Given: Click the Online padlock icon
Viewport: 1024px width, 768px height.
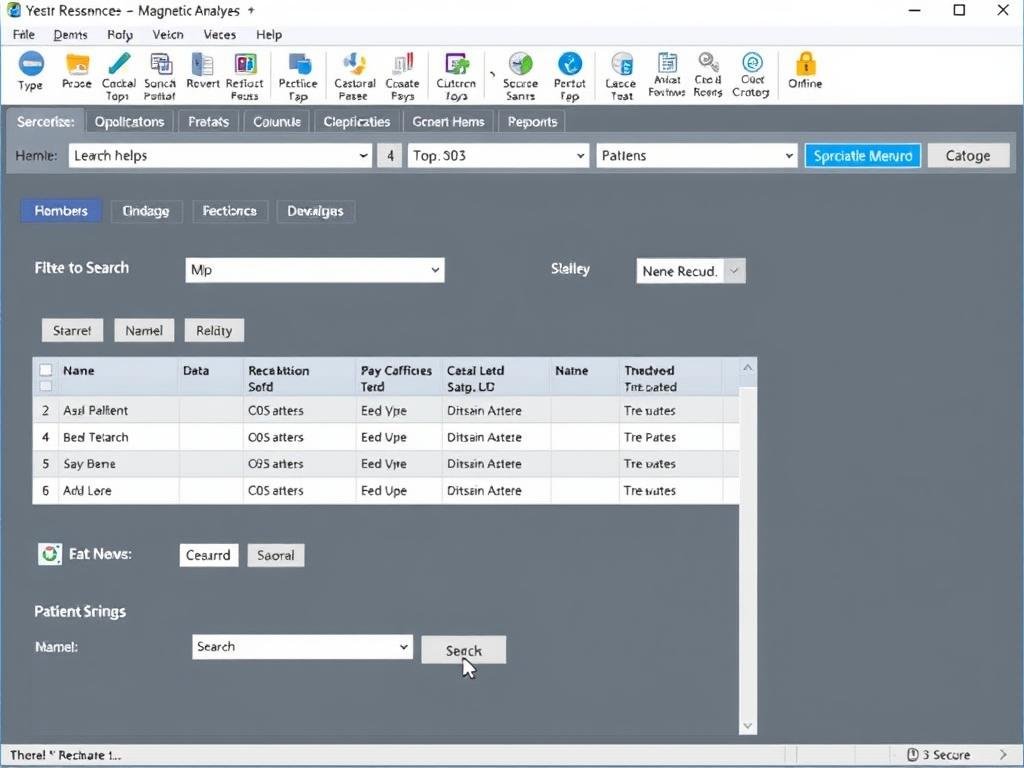Looking at the screenshot, I should pyautogui.click(x=805, y=65).
